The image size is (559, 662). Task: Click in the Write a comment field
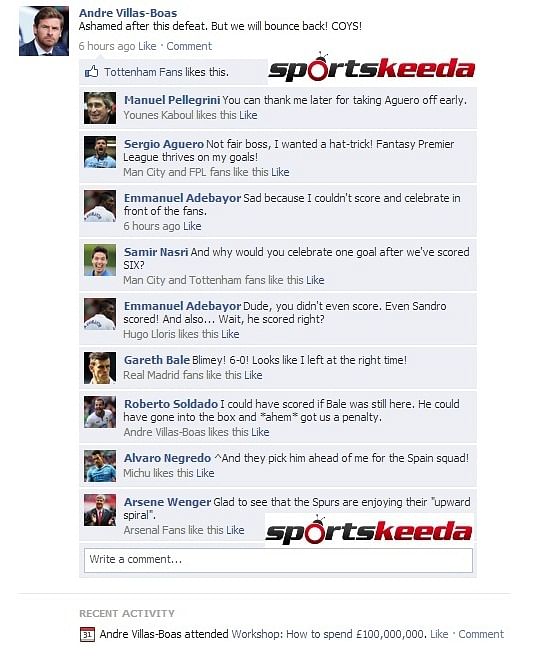pos(278,560)
